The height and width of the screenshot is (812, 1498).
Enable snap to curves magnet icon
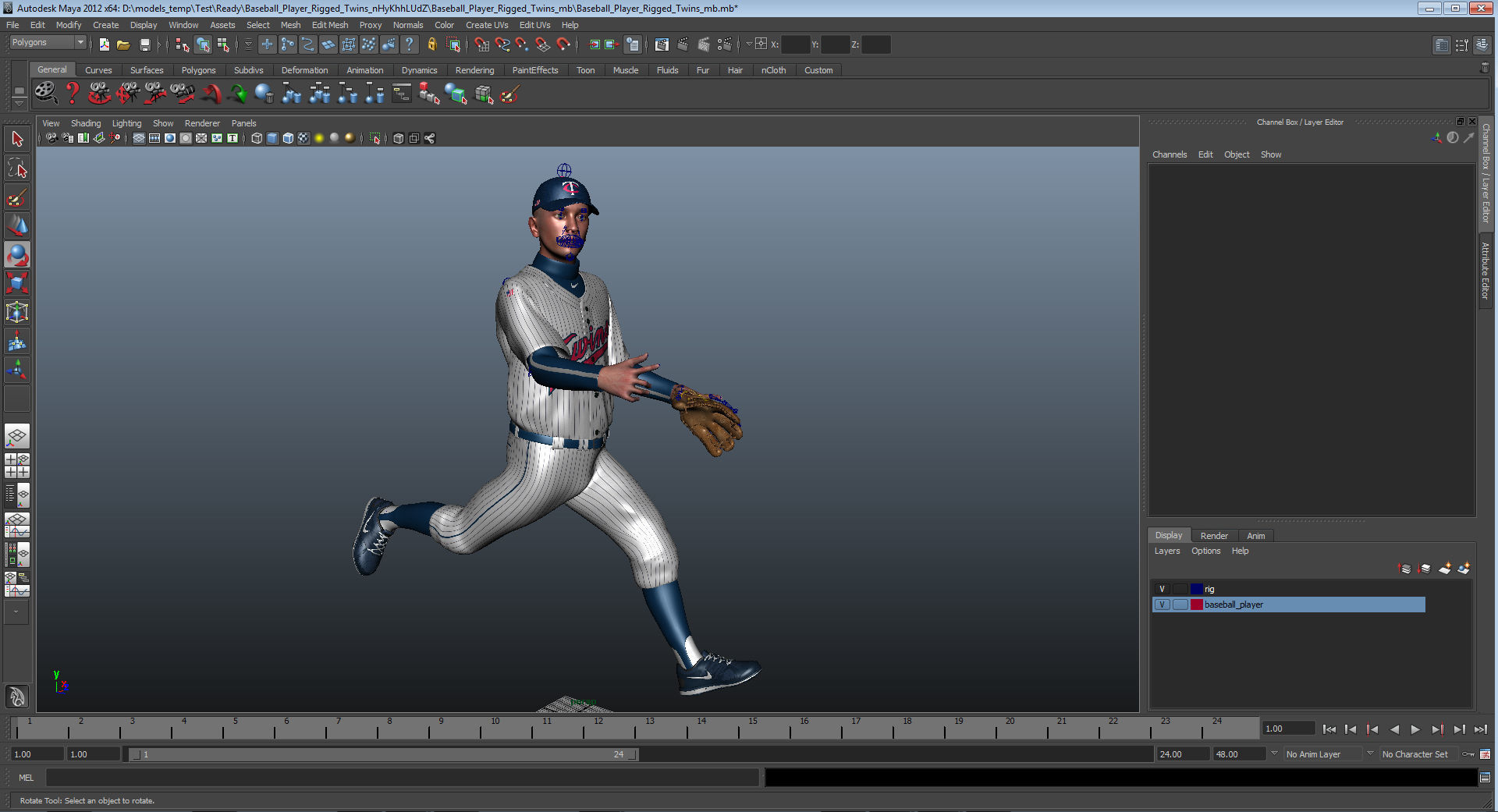(502, 44)
